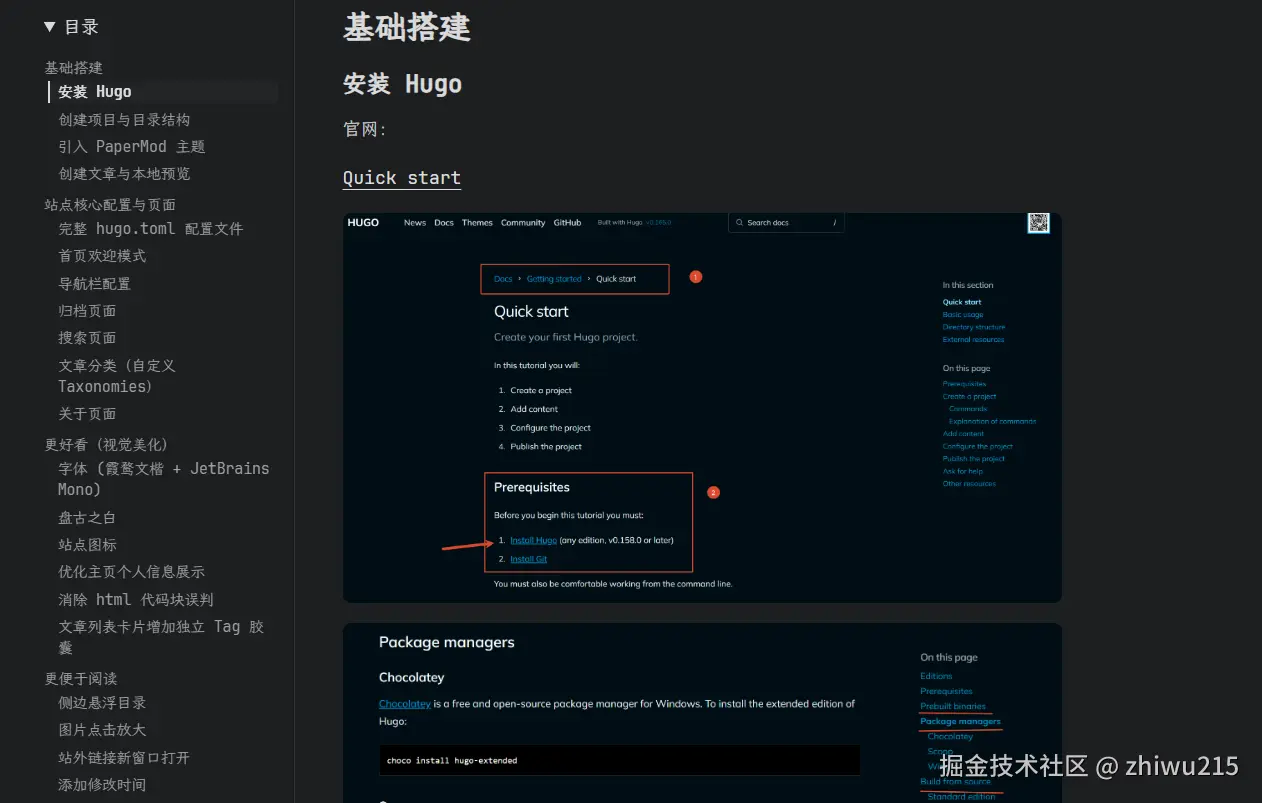1262x803 pixels.
Task: Select 优化主页个人信息展示 in the contents
Action: point(132,572)
